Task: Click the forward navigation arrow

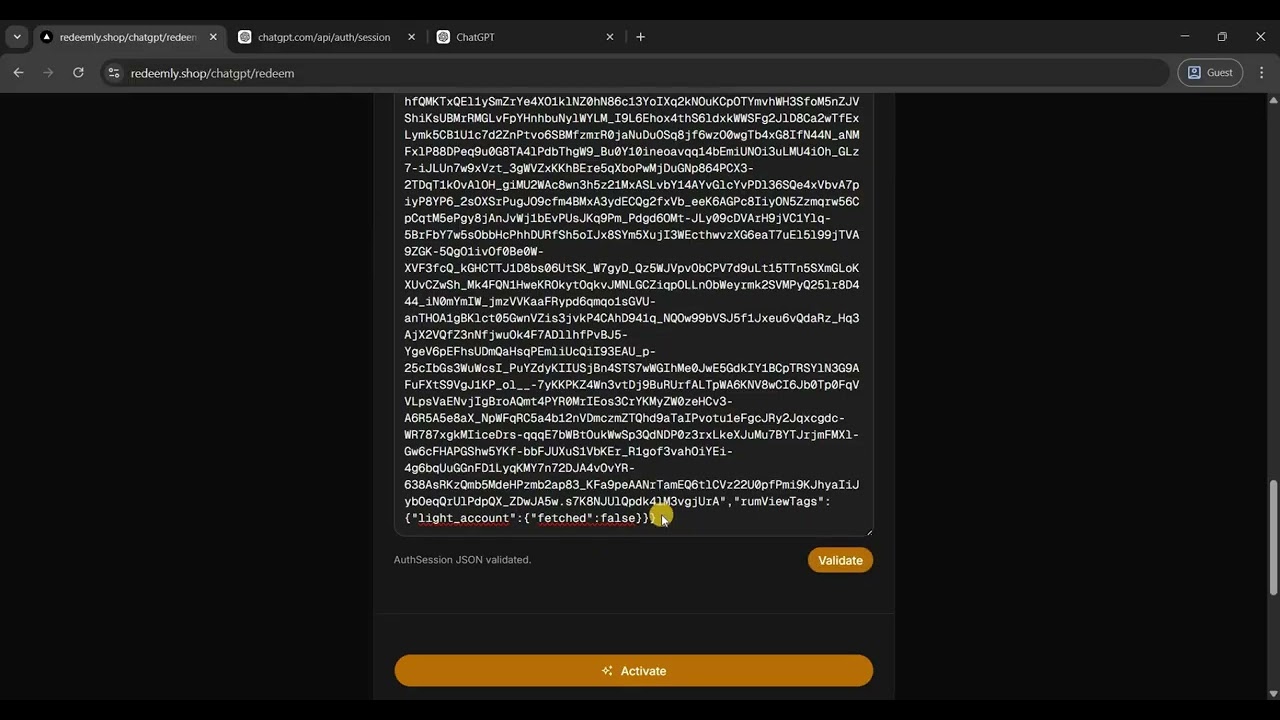Action: 48,73
